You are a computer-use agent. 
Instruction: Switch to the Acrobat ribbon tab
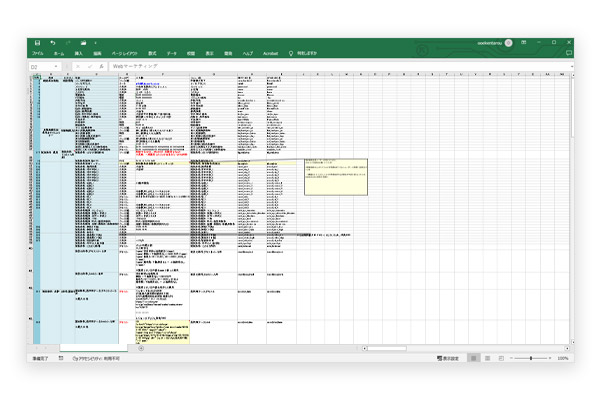(x=271, y=53)
